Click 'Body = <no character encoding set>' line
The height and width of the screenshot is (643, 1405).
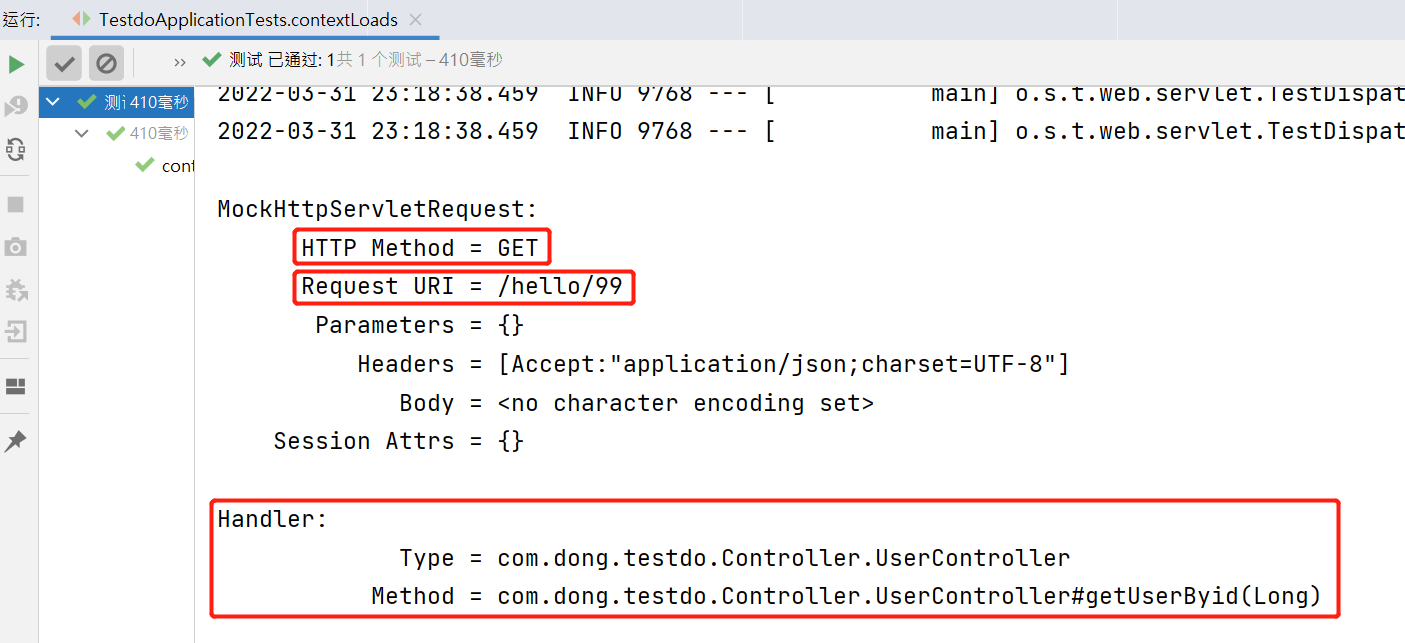pos(637,404)
